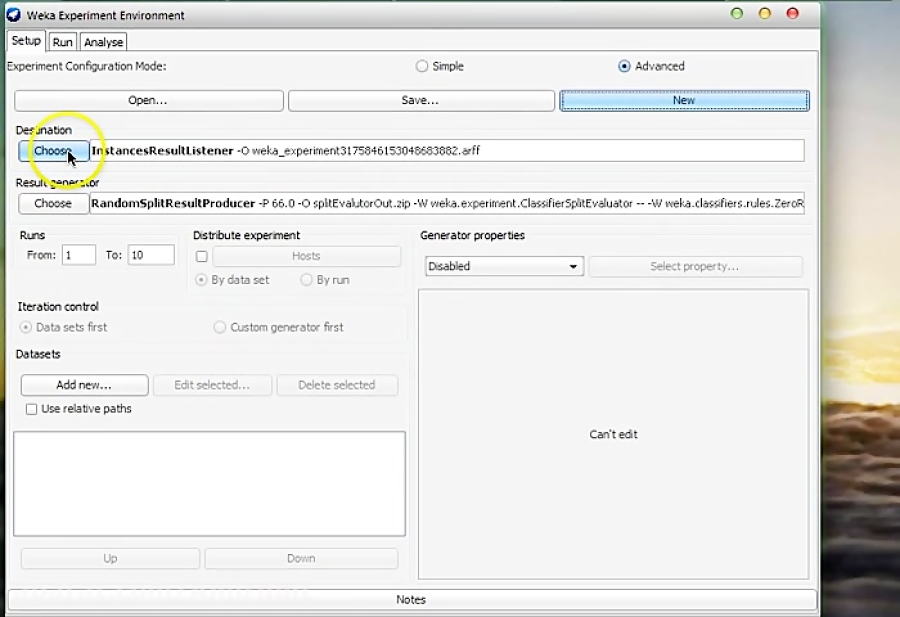Switch to the Run tab

61,42
